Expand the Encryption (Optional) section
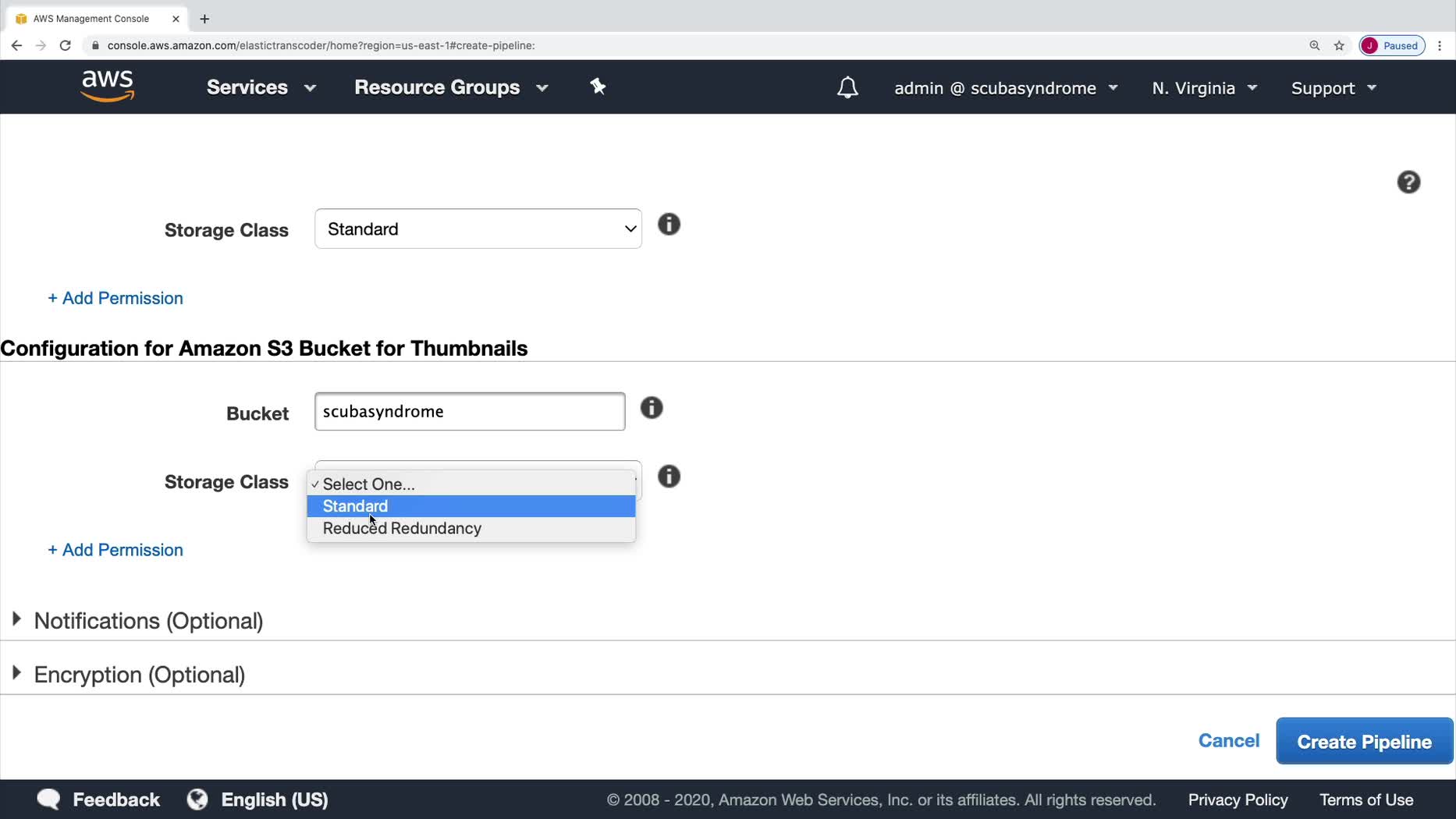1456x819 pixels. click(x=139, y=675)
